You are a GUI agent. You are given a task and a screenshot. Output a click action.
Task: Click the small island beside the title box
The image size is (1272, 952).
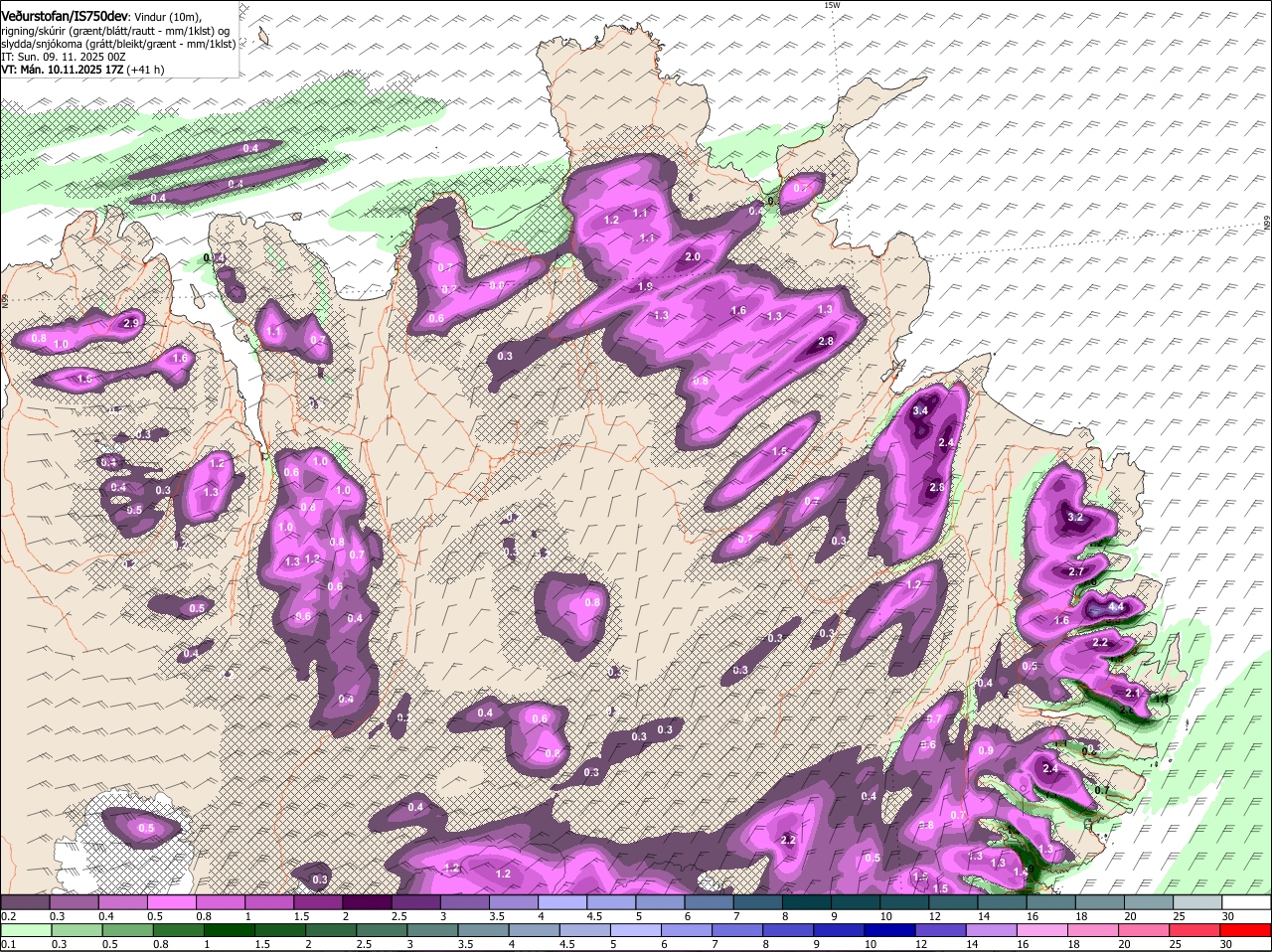point(263,37)
